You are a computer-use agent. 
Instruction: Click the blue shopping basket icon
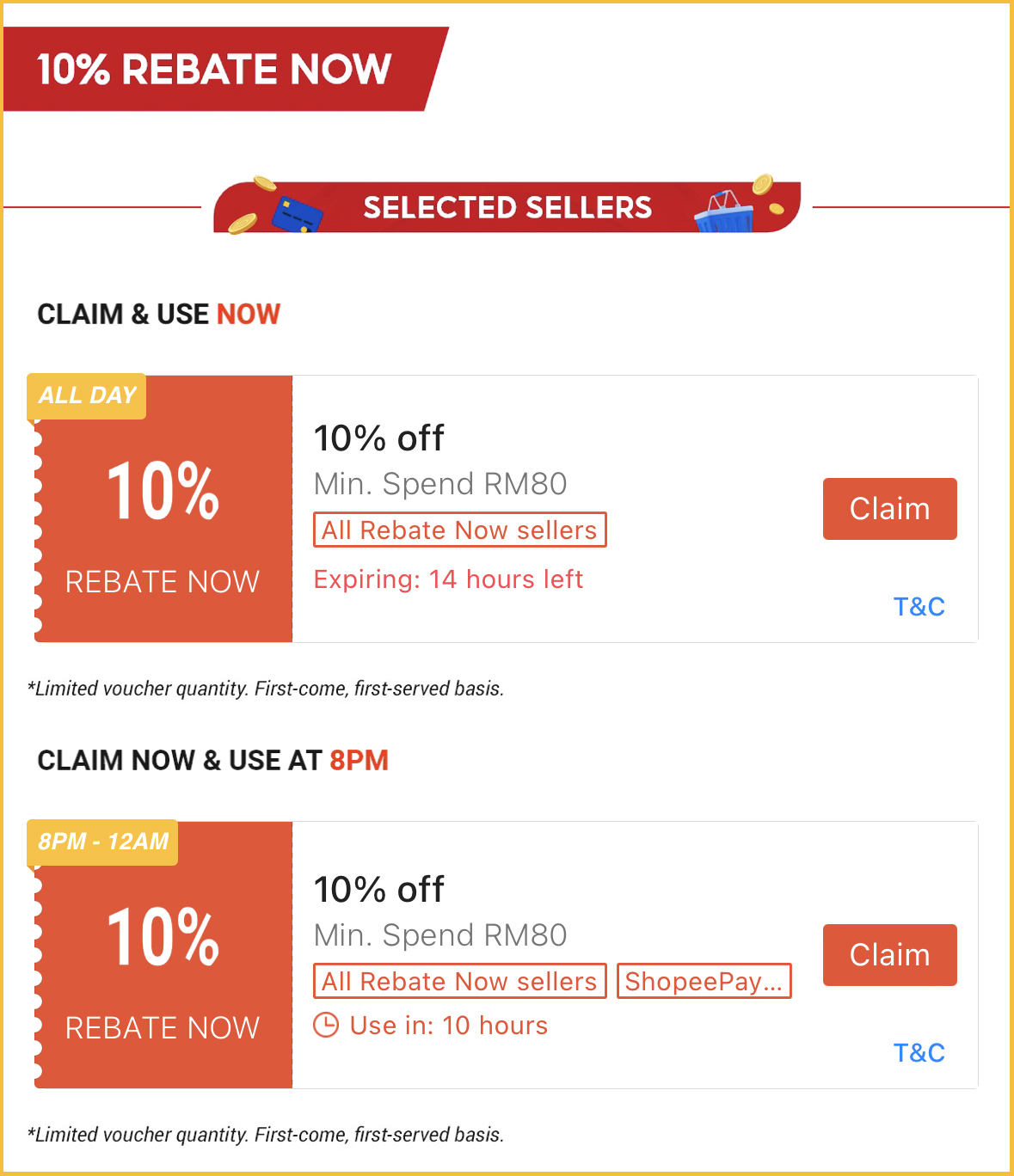724,213
